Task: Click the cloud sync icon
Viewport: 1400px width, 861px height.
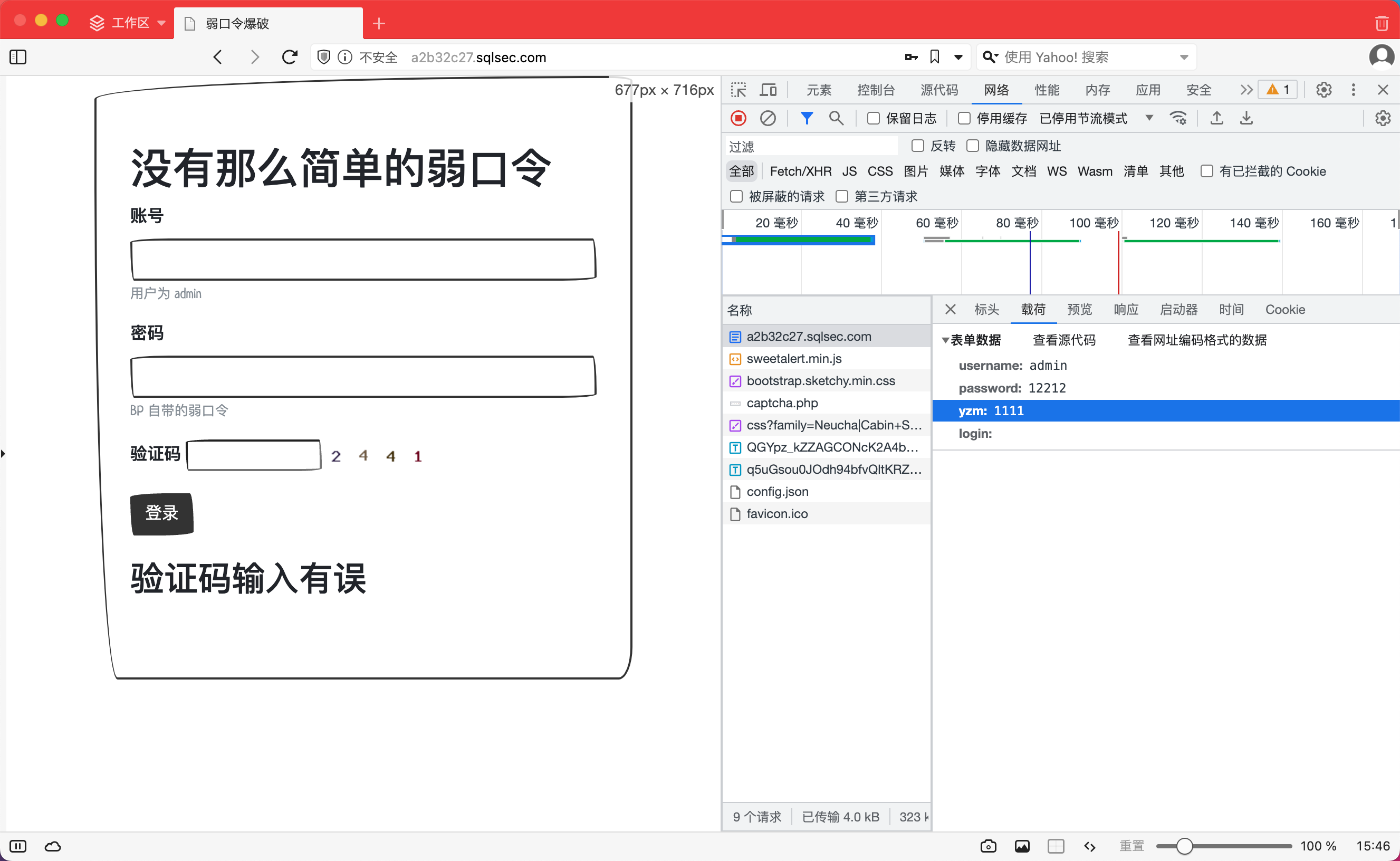Action: click(53, 846)
